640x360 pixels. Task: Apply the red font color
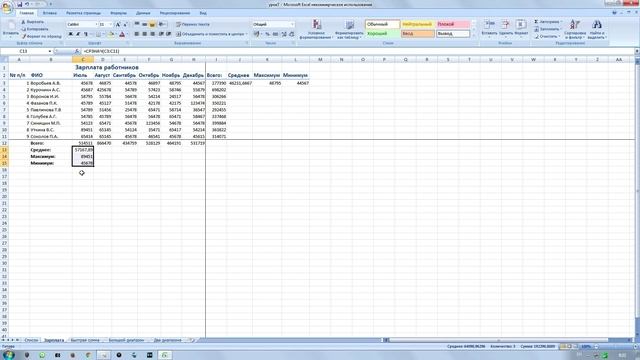pyautogui.click(x=122, y=34)
